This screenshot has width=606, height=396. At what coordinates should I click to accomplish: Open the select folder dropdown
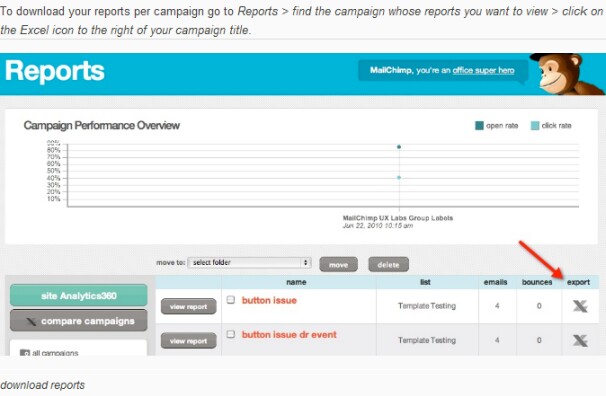pyautogui.click(x=249, y=263)
